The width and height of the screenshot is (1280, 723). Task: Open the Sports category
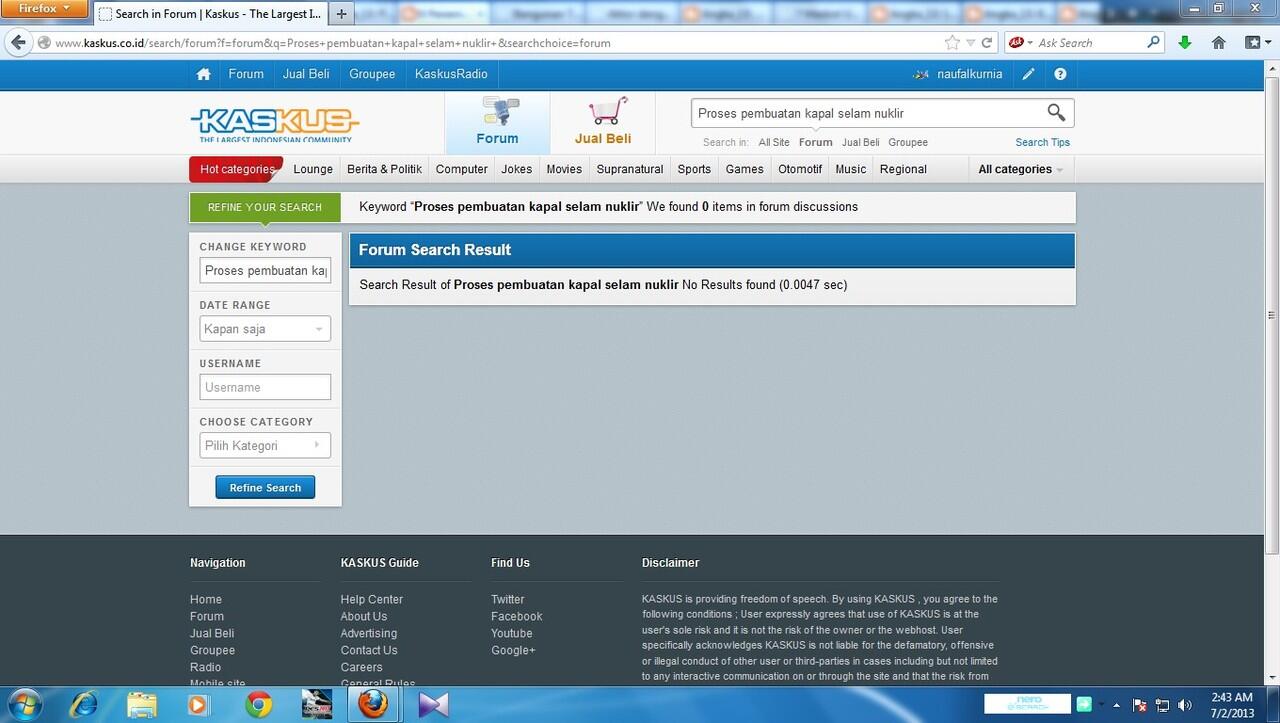click(694, 169)
